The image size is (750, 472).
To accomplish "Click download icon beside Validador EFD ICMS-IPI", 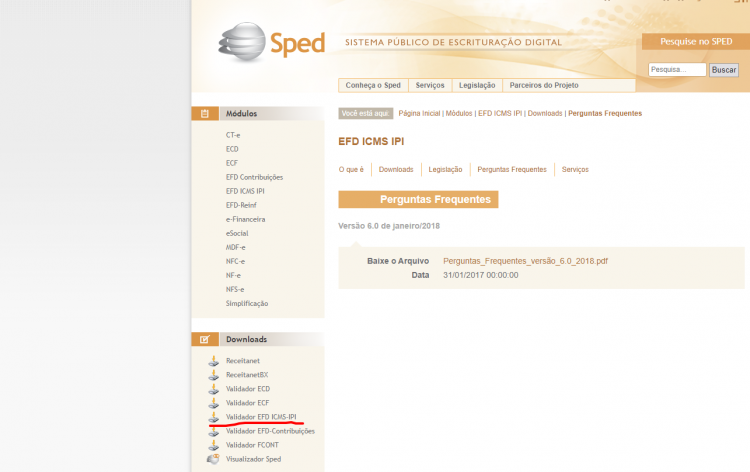I will tap(213, 417).
